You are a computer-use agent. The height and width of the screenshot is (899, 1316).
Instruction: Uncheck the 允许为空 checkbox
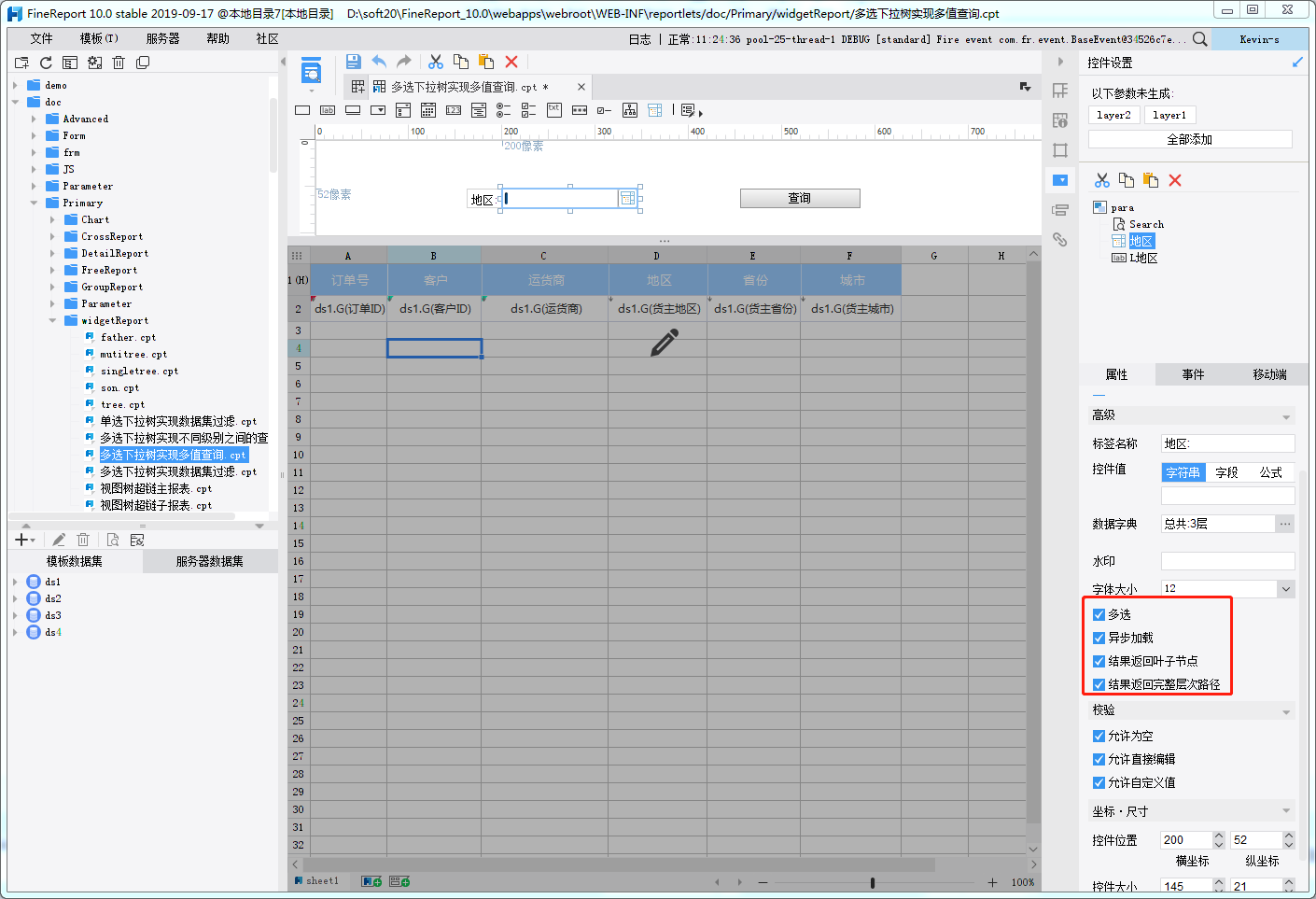coord(1099,736)
